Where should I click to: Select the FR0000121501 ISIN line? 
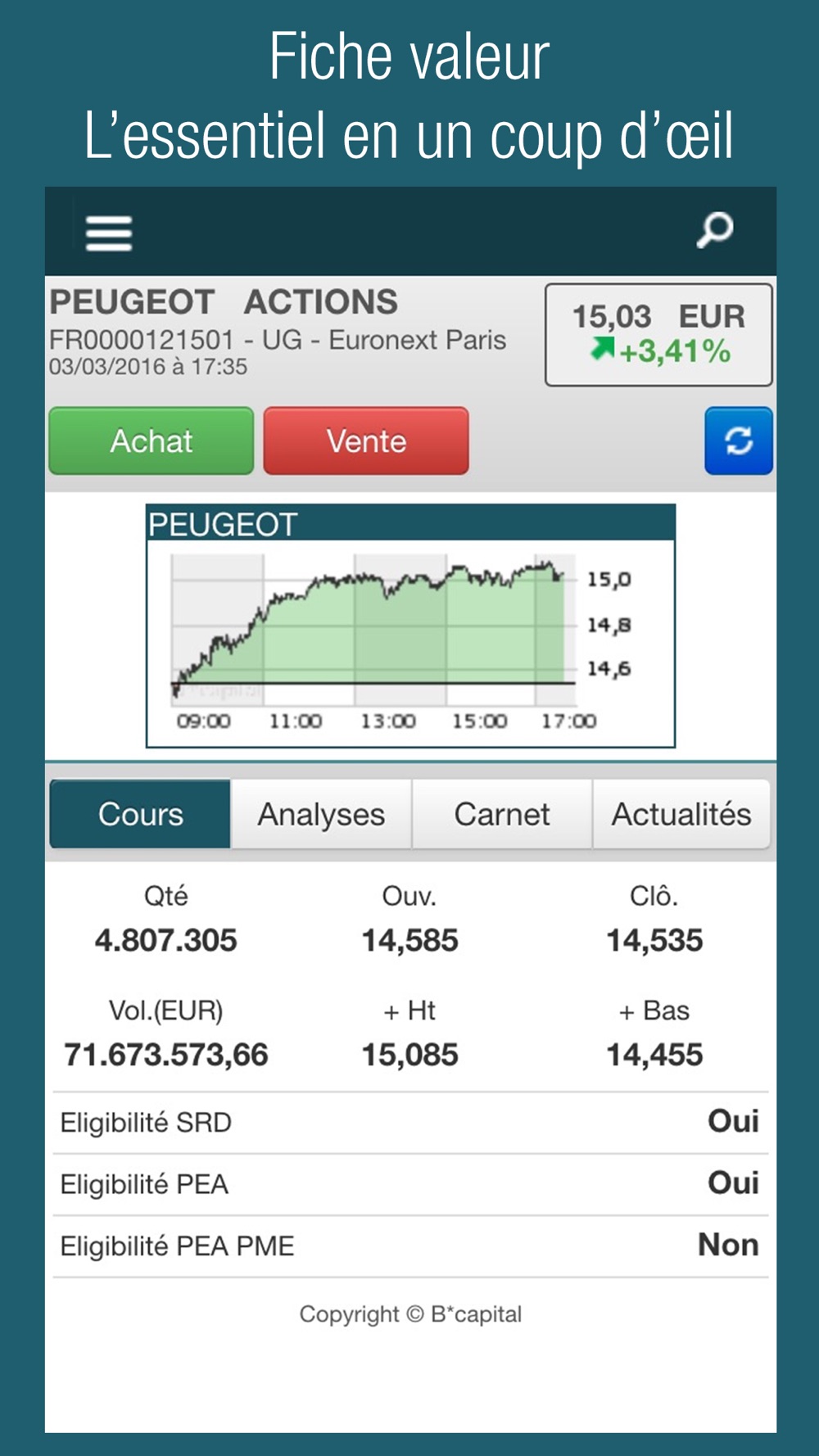(x=278, y=340)
